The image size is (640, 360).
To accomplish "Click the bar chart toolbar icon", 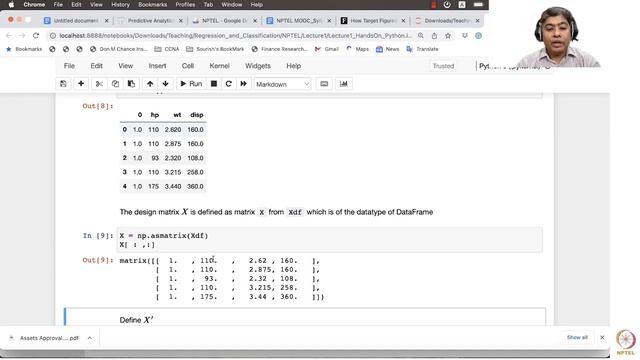I will [344, 84].
